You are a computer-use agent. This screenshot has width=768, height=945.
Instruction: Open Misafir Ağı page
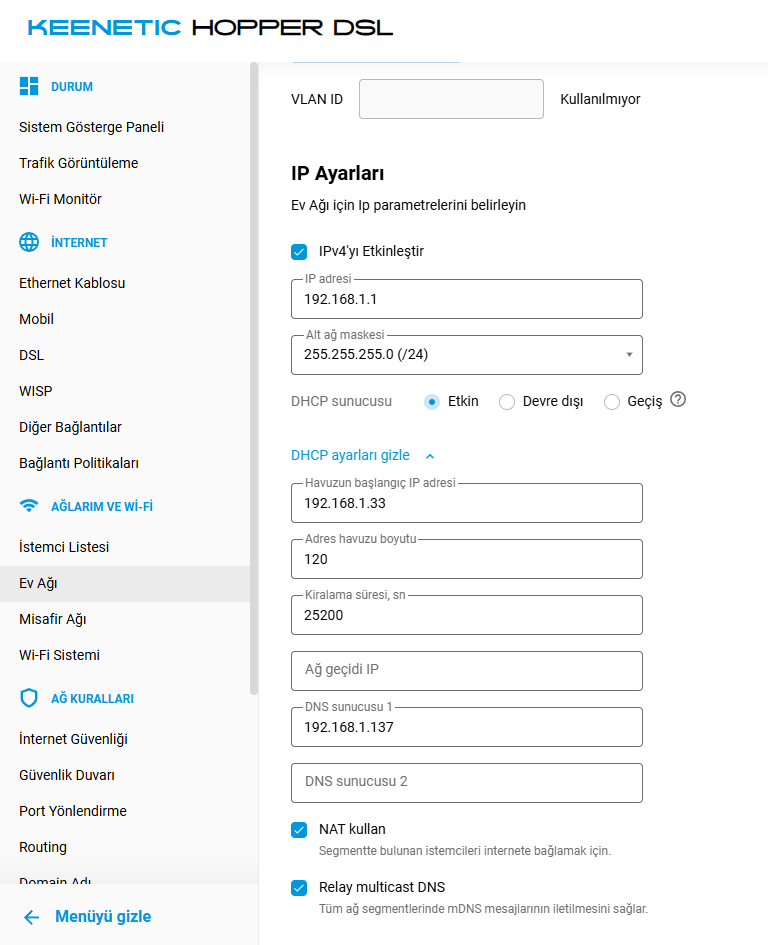(52, 619)
